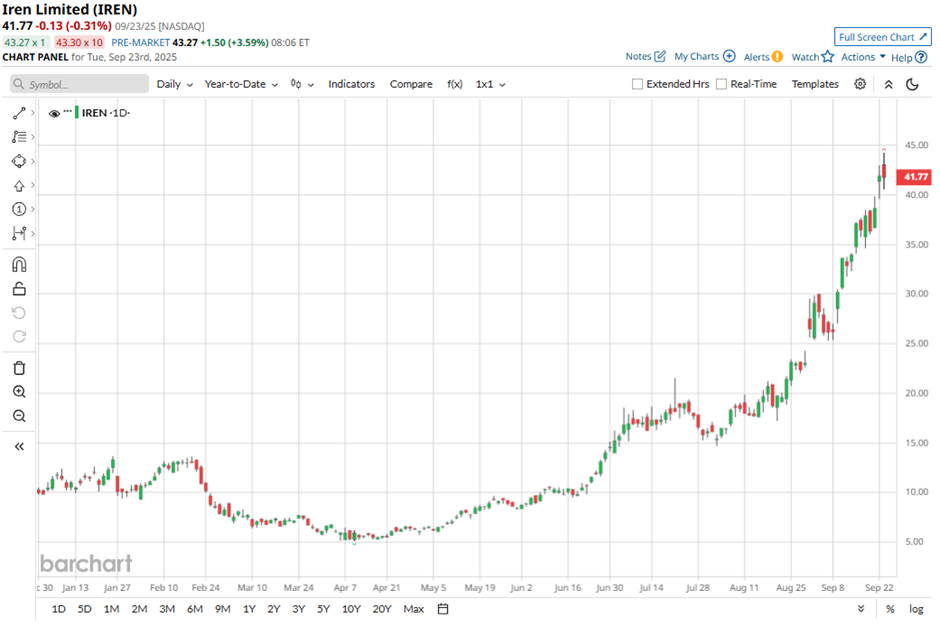This screenshot has height=627, width=940.
Task: Open the custom date range calendar
Action: tap(443, 609)
